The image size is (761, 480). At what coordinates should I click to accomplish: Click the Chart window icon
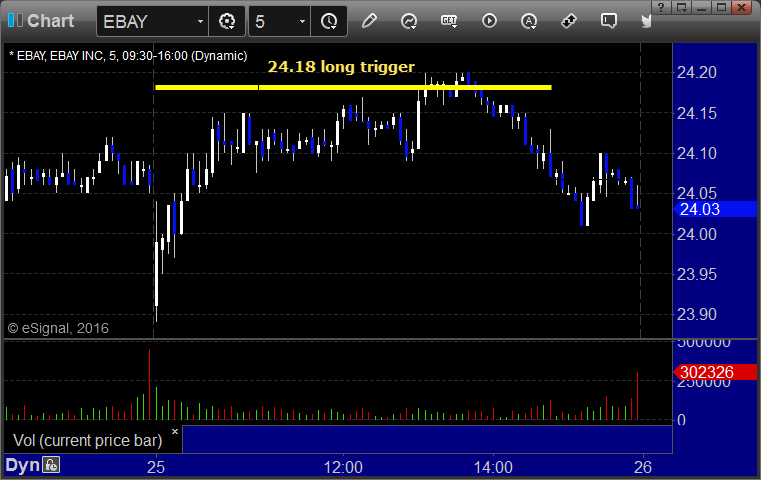pos(15,20)
